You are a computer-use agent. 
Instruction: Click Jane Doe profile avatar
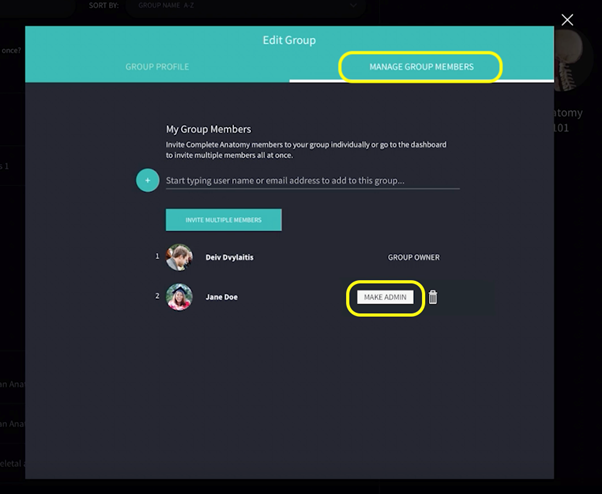pos(180,297)
